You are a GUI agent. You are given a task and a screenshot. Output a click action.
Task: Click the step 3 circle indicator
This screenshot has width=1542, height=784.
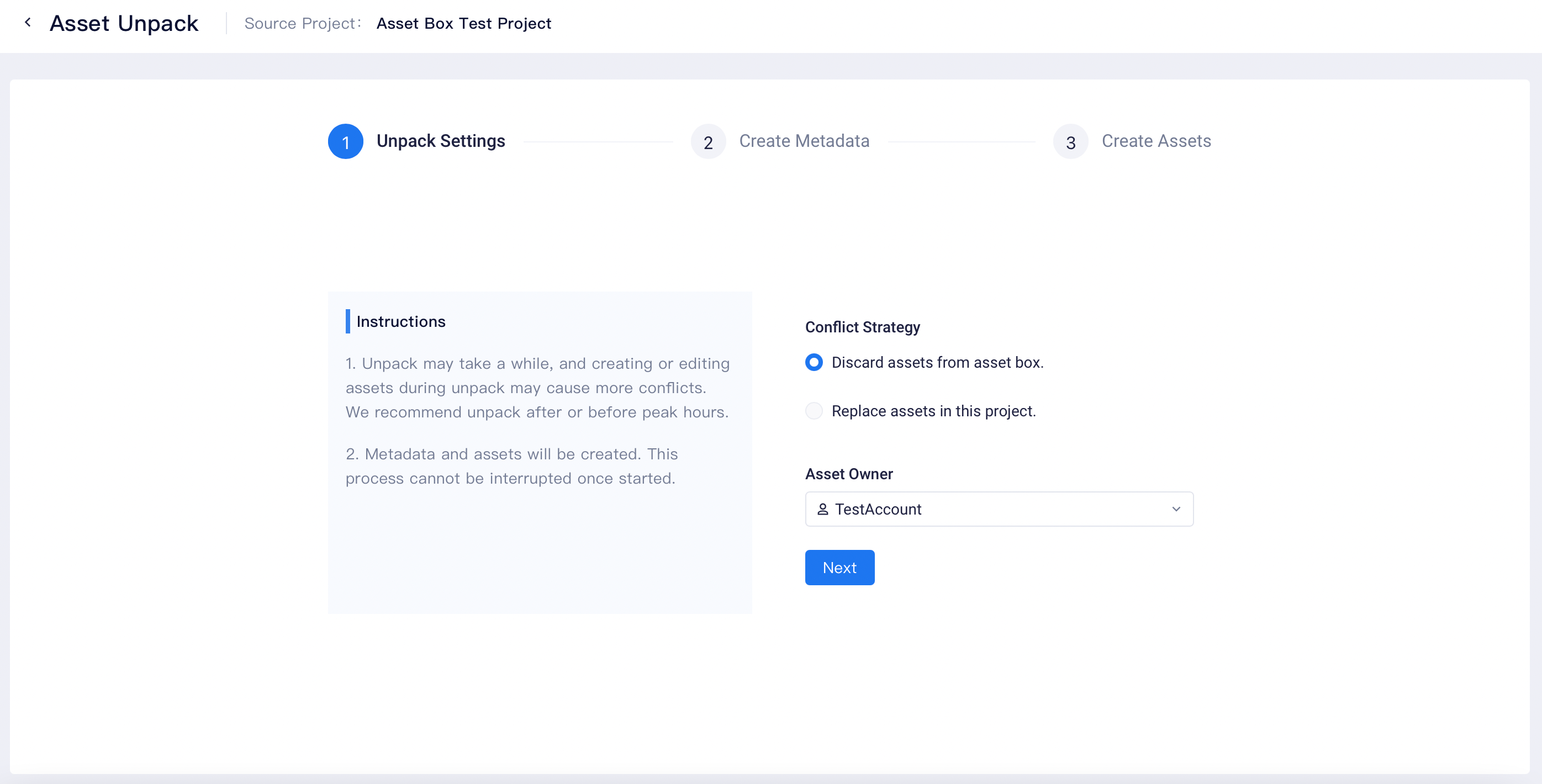point(1070,141)
